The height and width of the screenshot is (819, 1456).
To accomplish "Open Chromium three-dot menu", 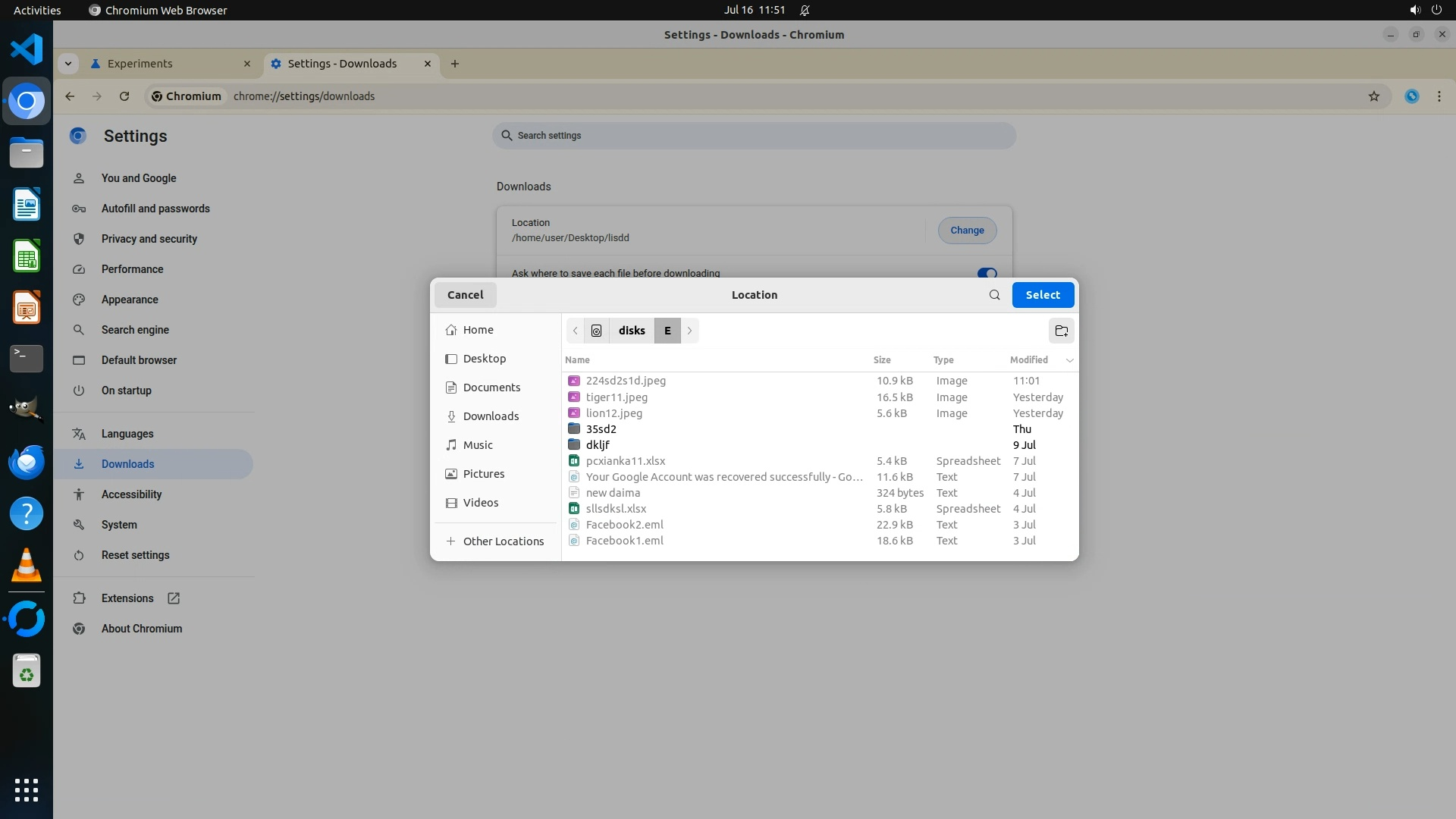I will coord(1439,96).
